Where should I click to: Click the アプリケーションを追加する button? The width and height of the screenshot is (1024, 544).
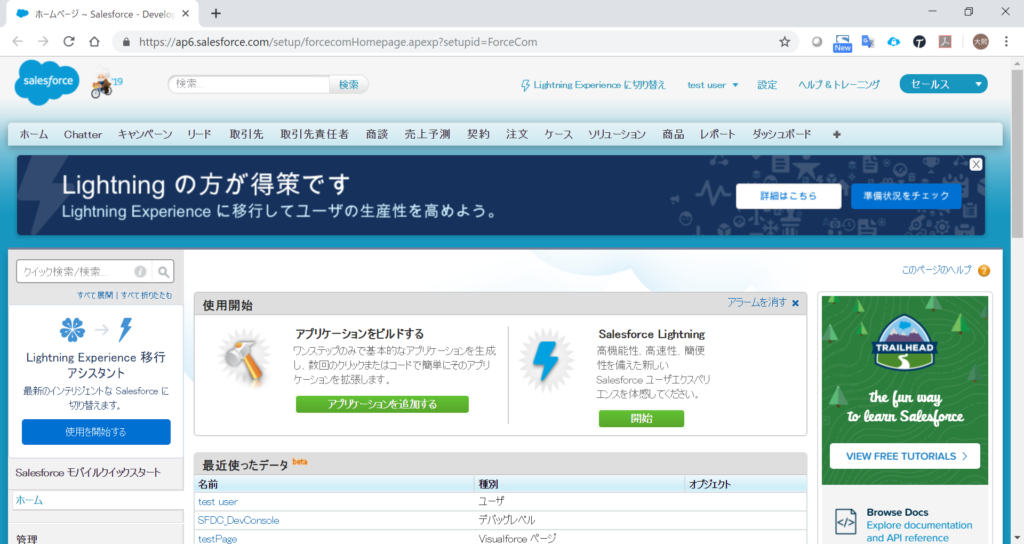[x=382, y=404]
